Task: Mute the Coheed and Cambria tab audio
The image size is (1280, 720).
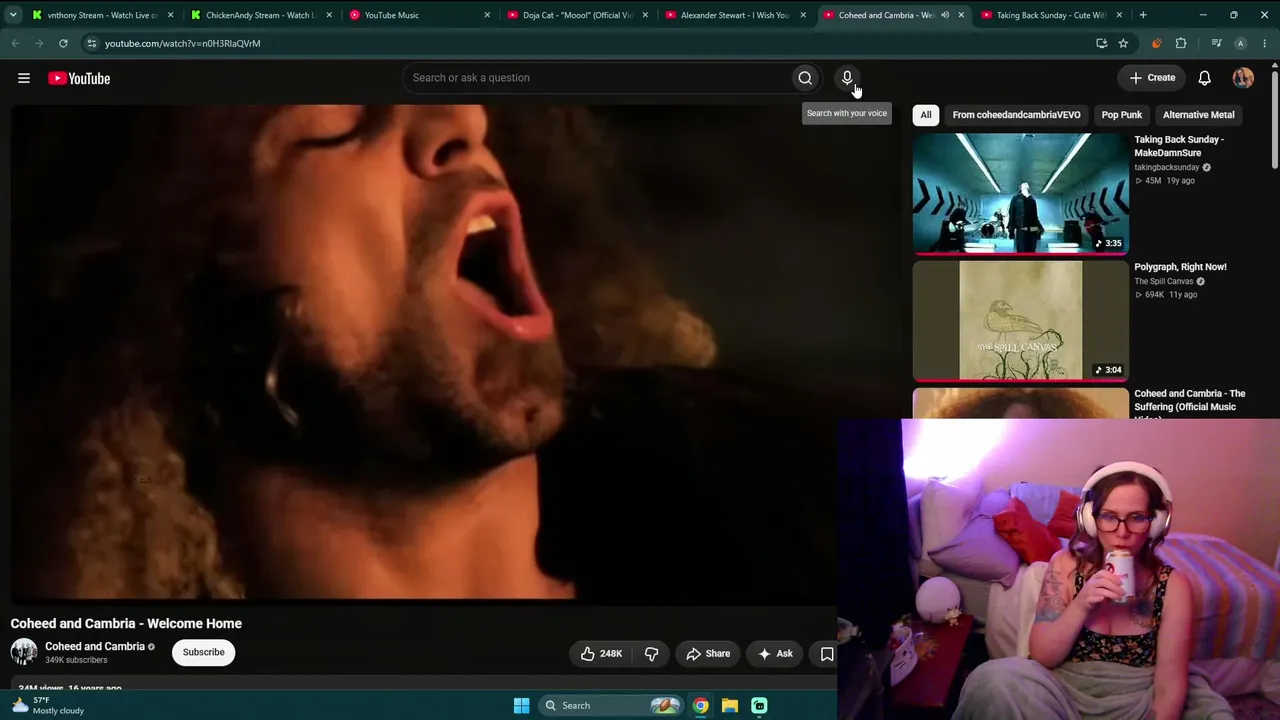Action: tap(944, 15)
